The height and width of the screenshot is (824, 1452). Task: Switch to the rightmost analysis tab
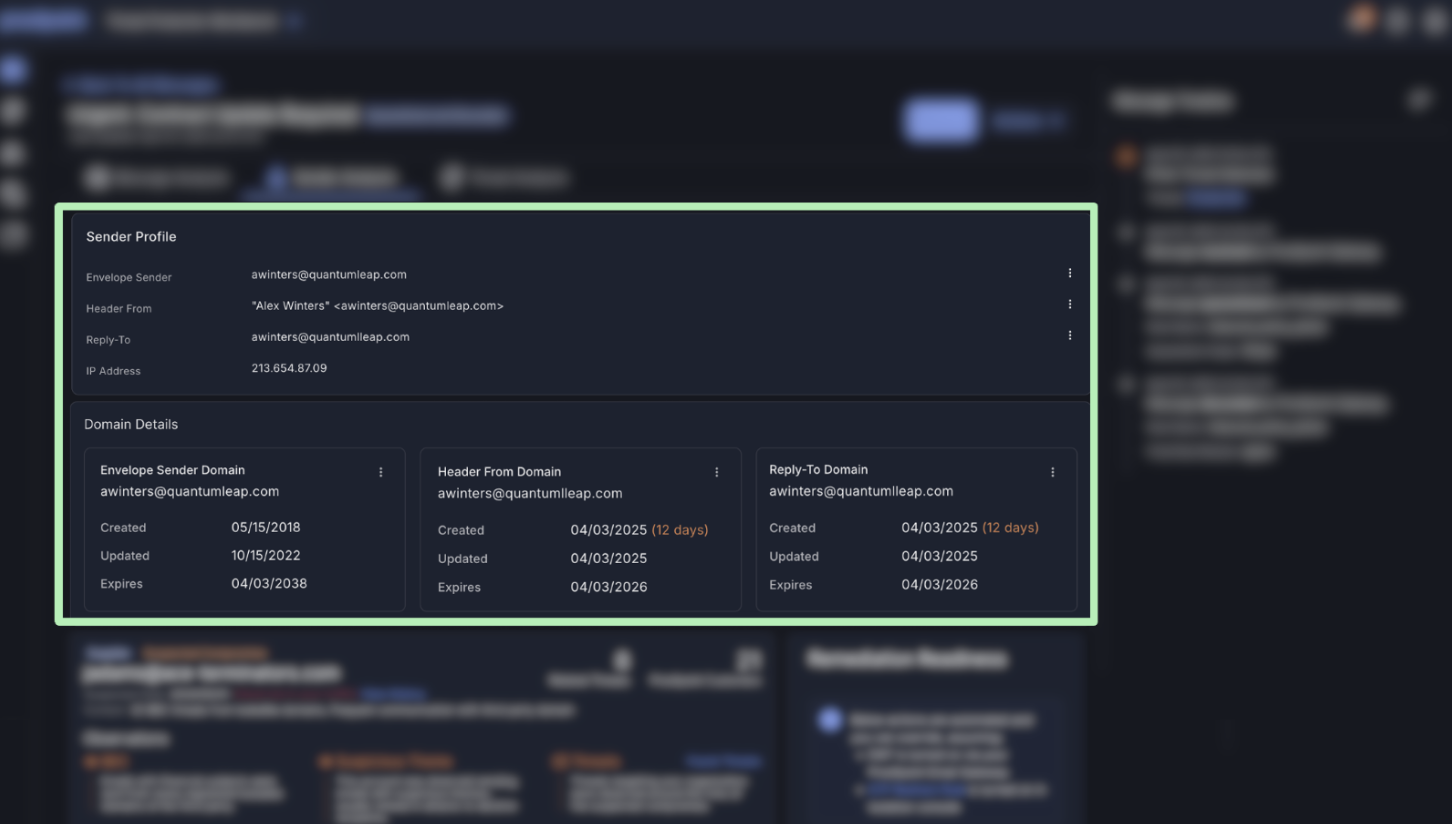505,177
